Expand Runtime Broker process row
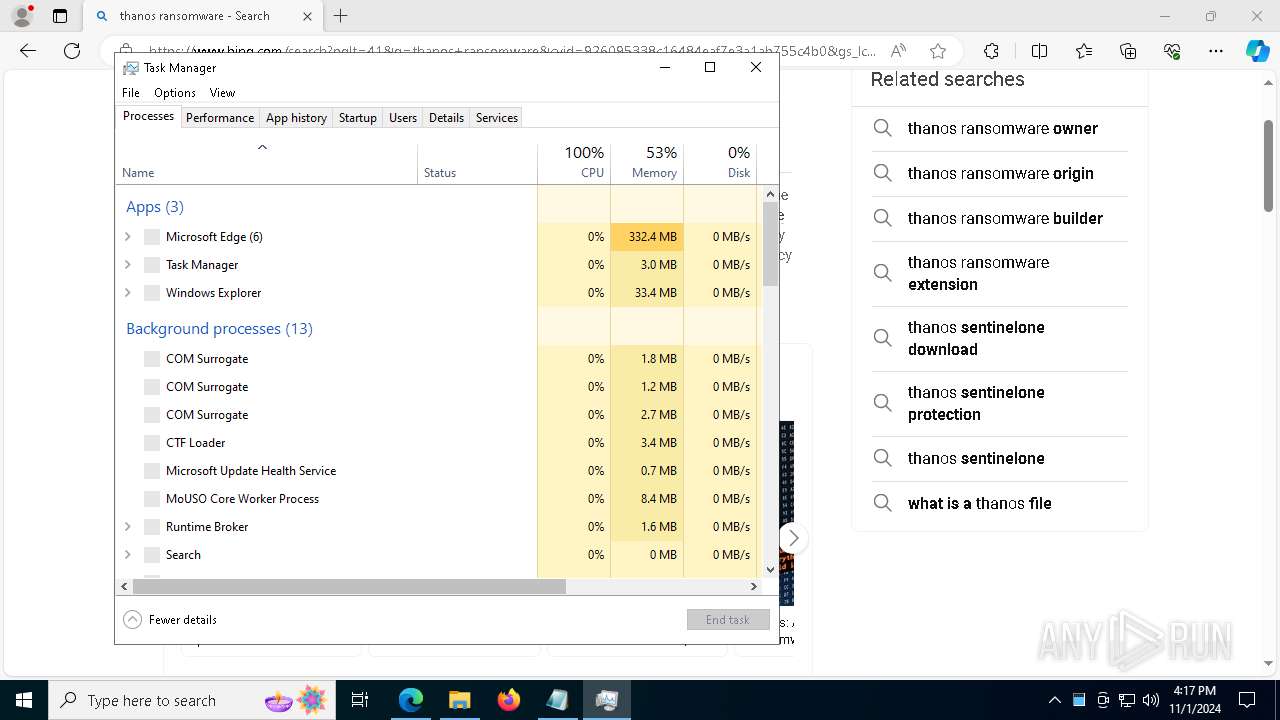 click(x=127, y=527)
